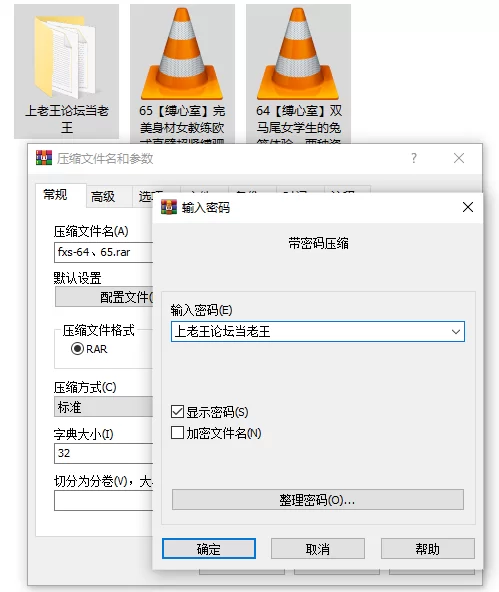The height and width of the screenshot is (592, 499).
Task: Click the 确定 button
Action: pos(209,549)
